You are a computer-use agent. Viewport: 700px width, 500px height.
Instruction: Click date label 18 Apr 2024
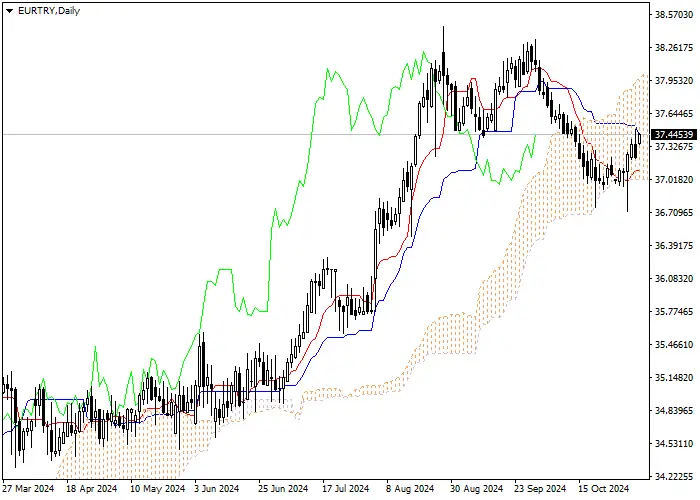[x=92, y=489]
